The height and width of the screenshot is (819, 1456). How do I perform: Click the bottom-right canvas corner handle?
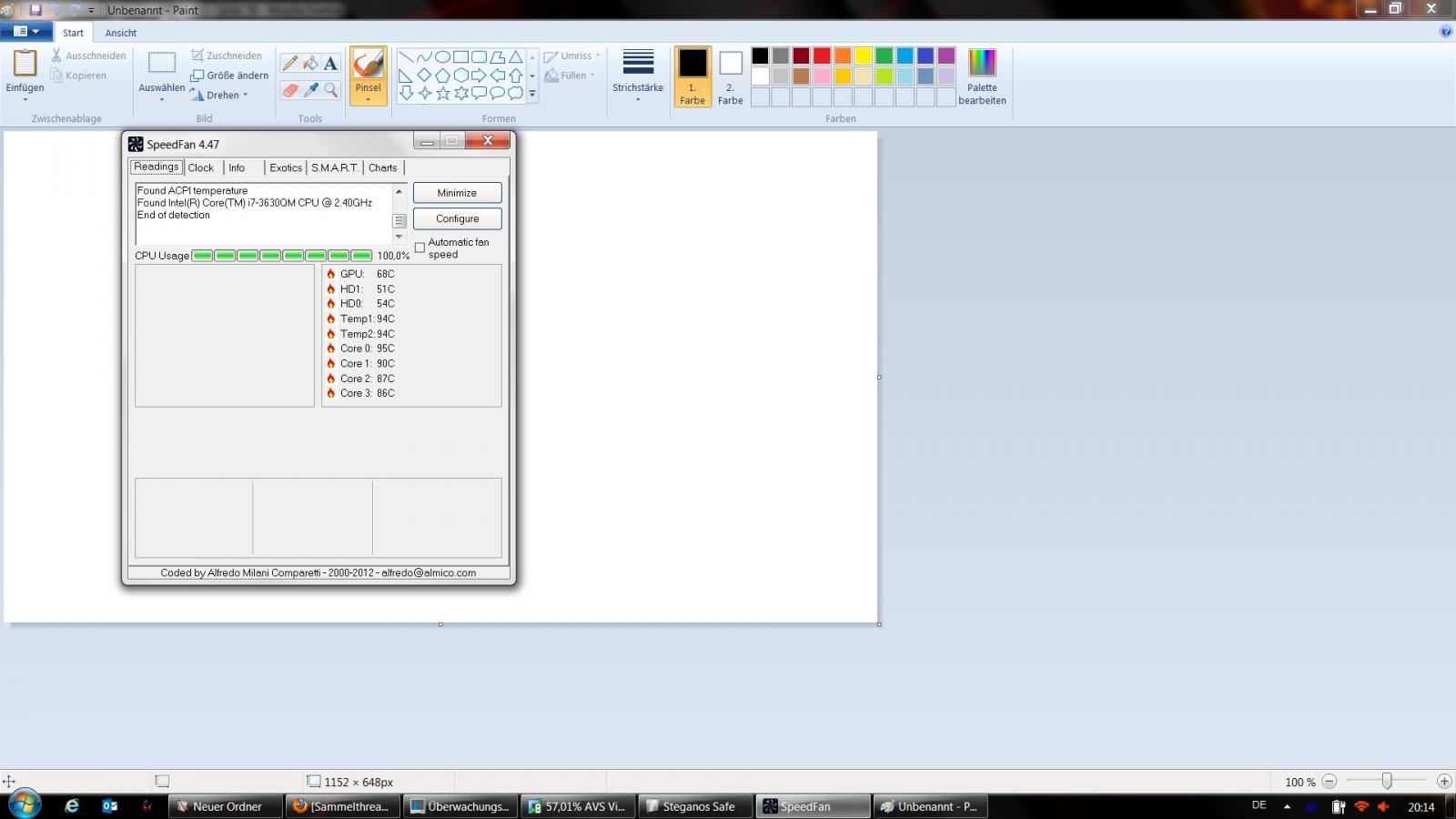pos(879,624)
